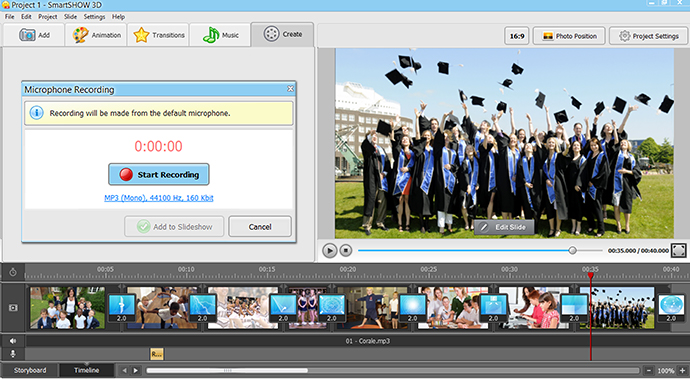Zoom in the timeline with plus button
690x379 pixels.
coord(683,371)
